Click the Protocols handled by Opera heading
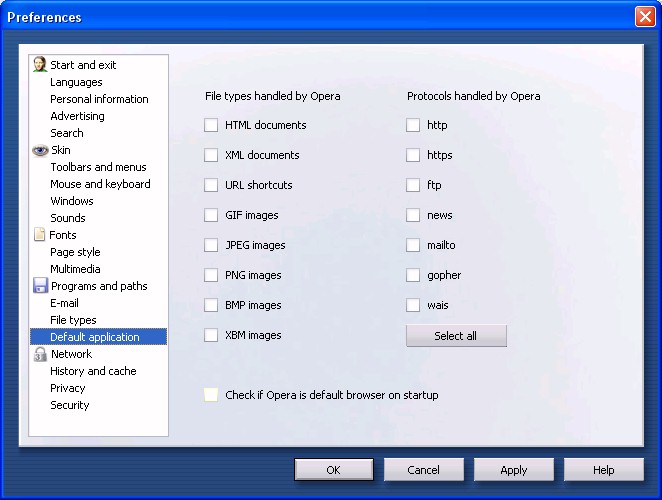 (474, 96)
